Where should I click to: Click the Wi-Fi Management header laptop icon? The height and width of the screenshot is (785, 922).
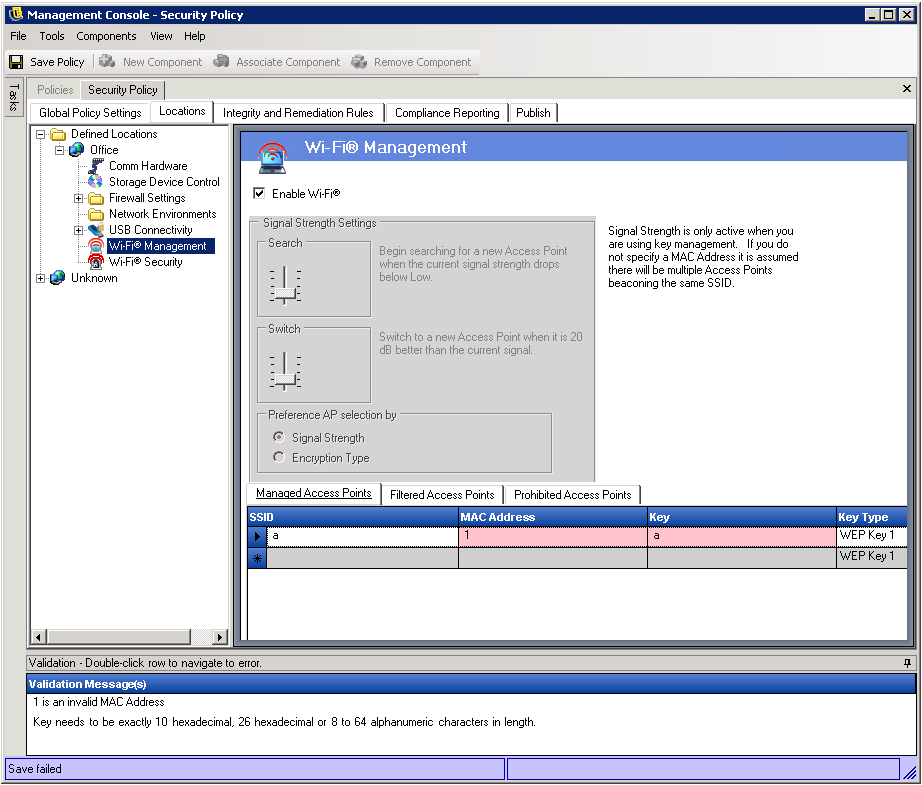pos(272,158)
